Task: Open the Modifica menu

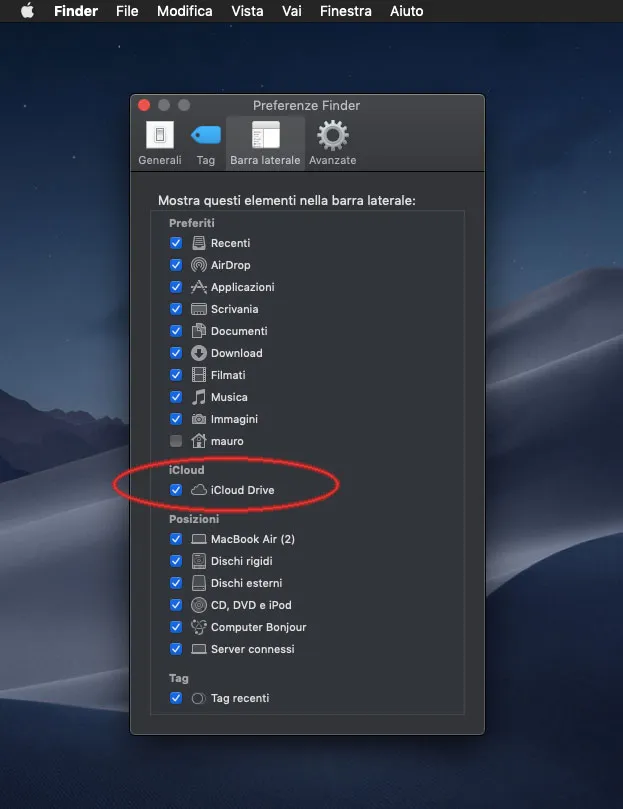Action: 184,11
